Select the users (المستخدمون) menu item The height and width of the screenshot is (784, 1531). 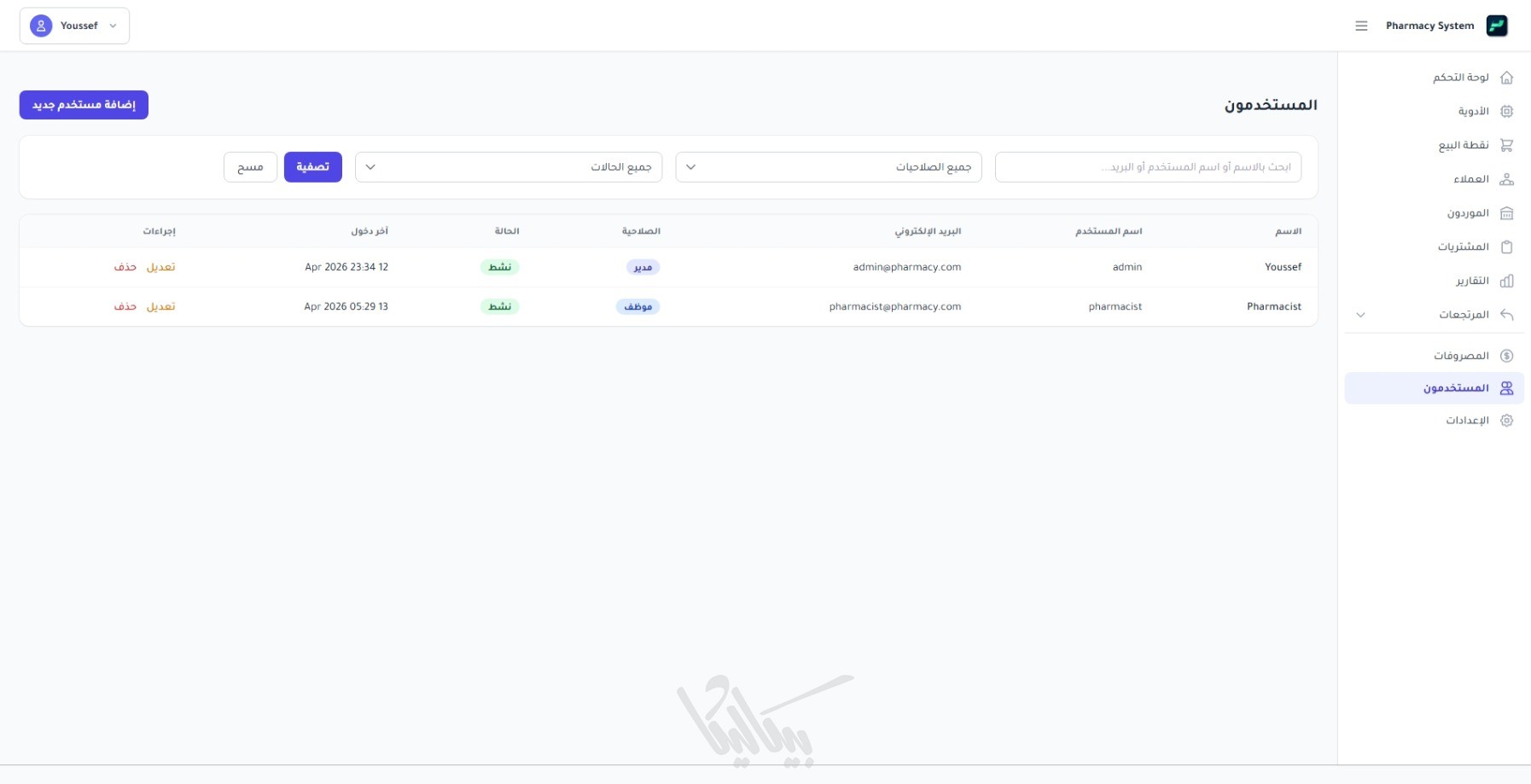pos(1456,388)
